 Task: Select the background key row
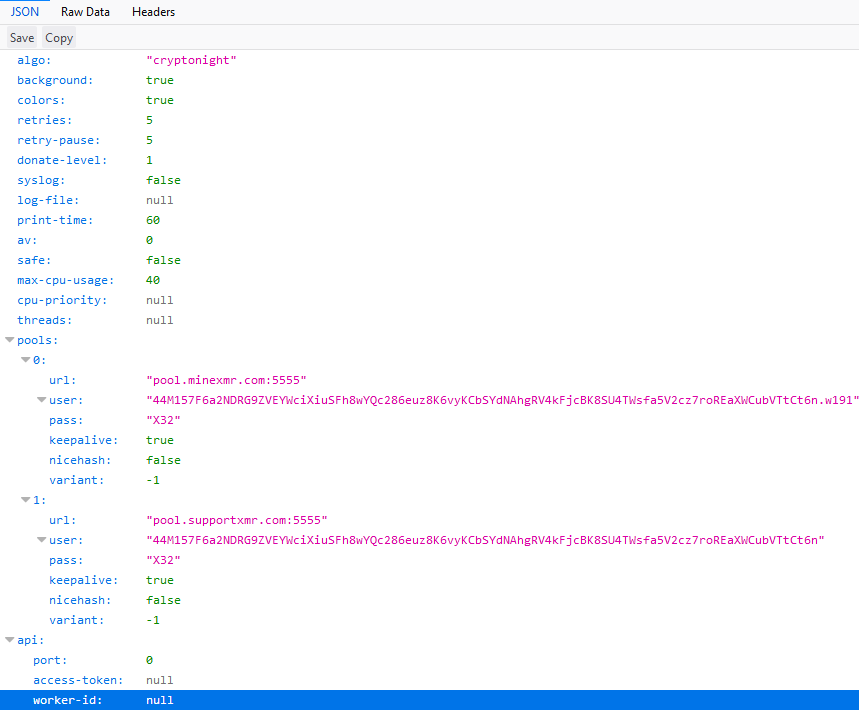[x=430, y=80]
